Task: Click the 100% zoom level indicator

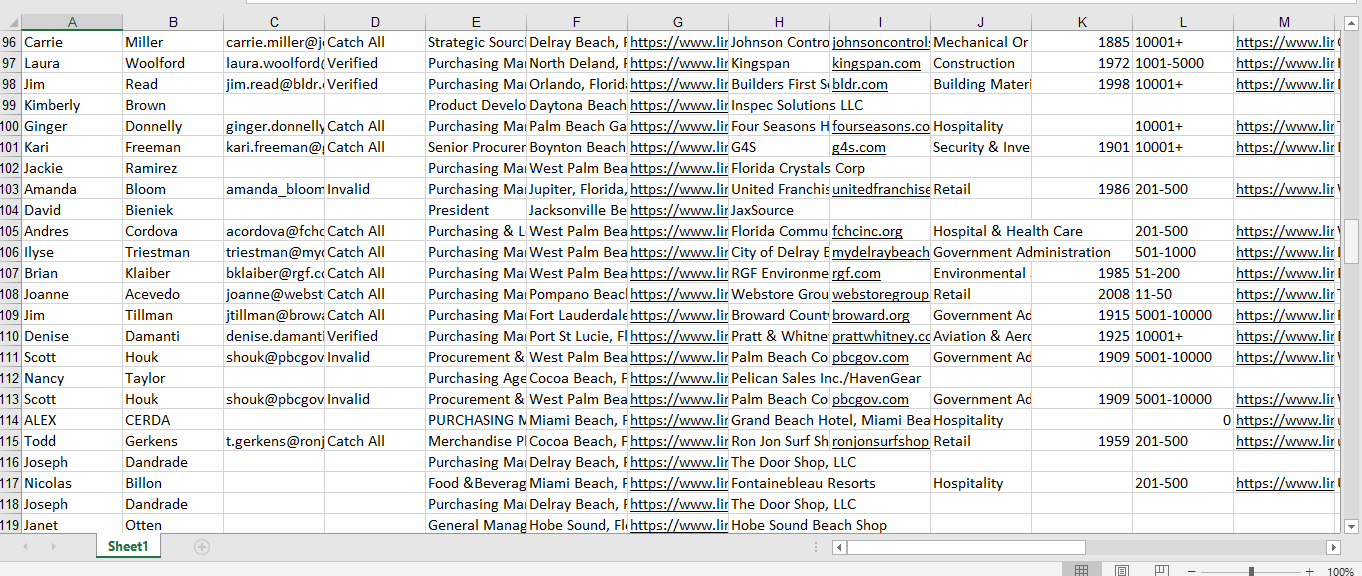Action: coord(1339,569)
